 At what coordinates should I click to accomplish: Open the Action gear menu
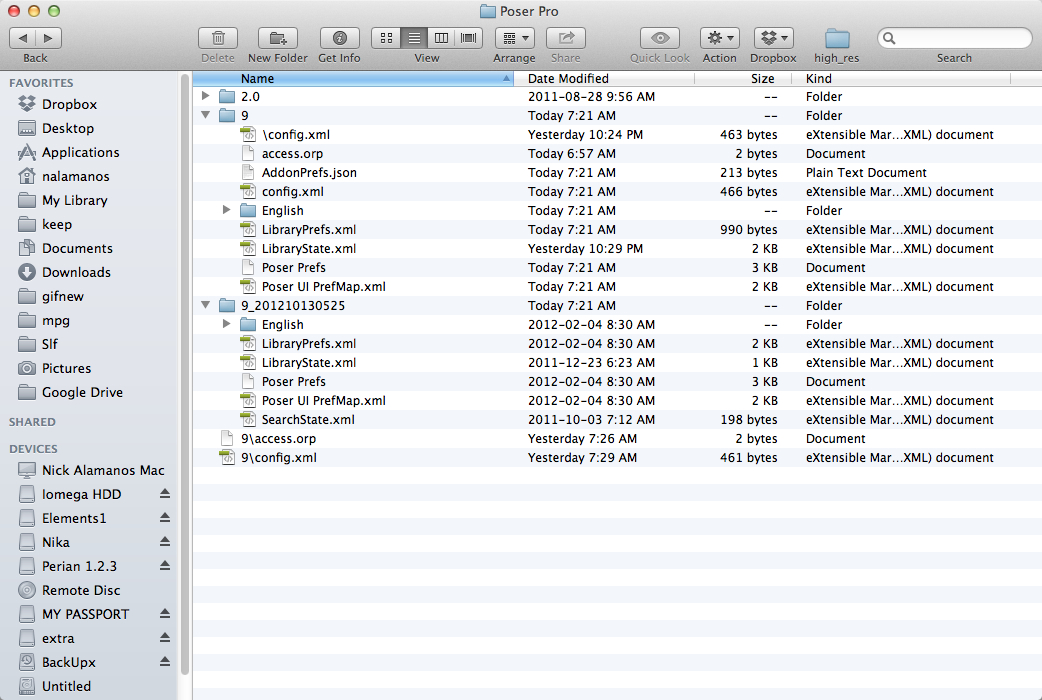[720, 38]
